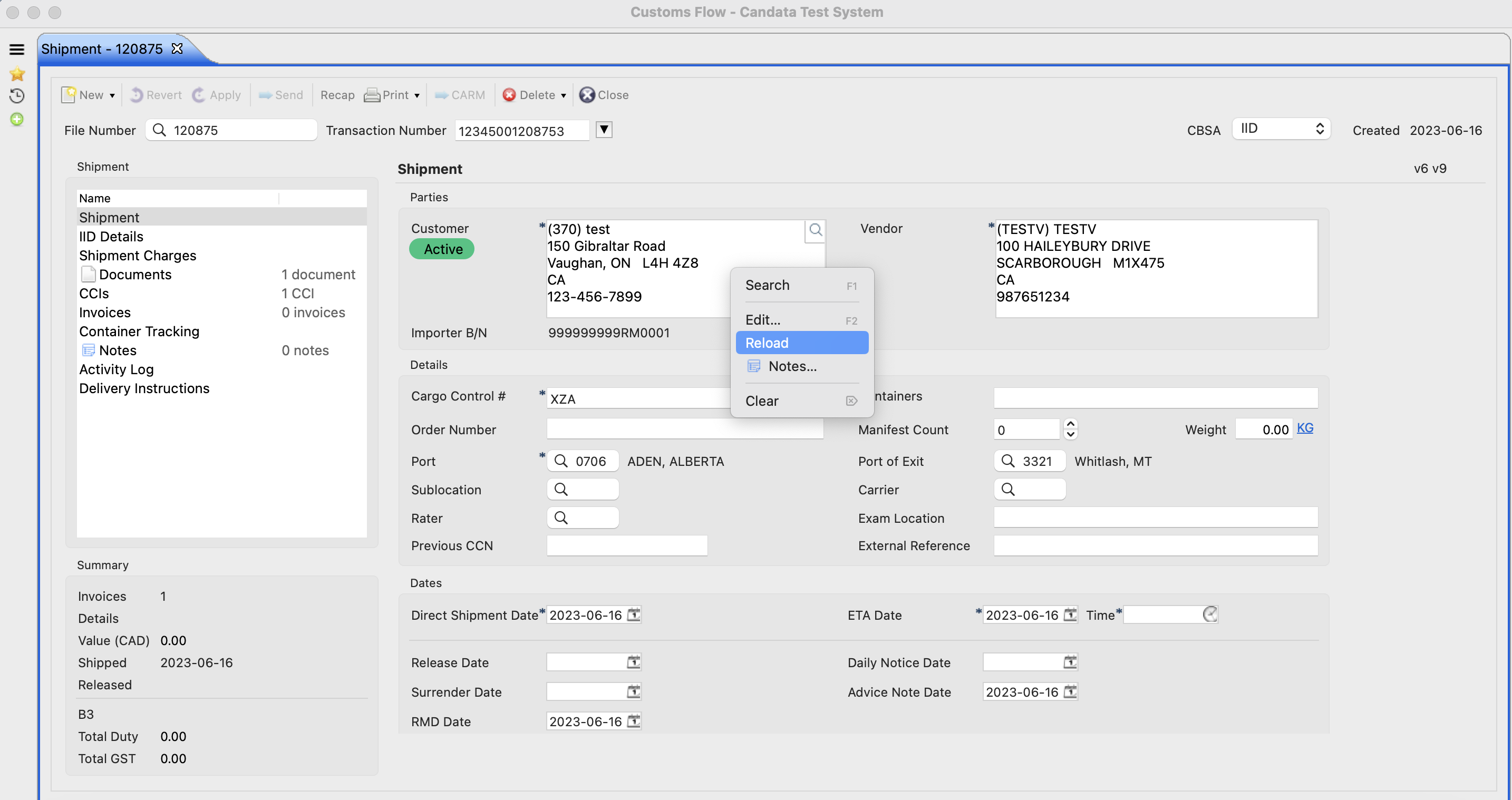Click the Apply toolbar button
1512x800 pixels.
click(217, 95)
